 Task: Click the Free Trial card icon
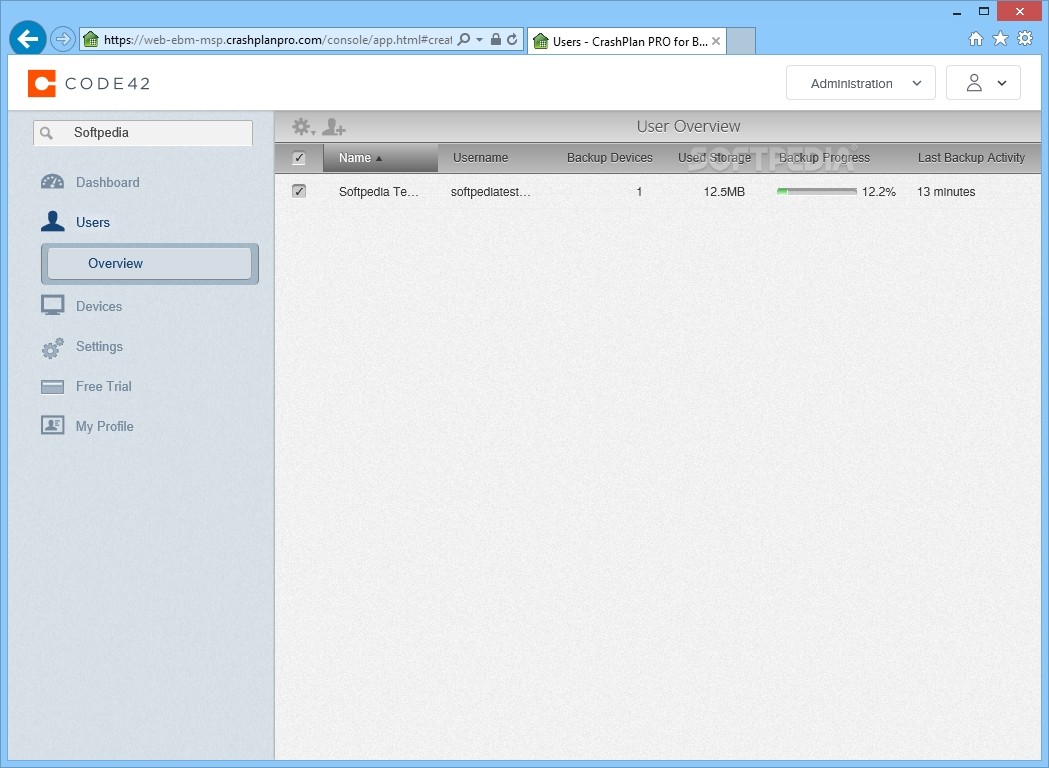coord(52,387)
